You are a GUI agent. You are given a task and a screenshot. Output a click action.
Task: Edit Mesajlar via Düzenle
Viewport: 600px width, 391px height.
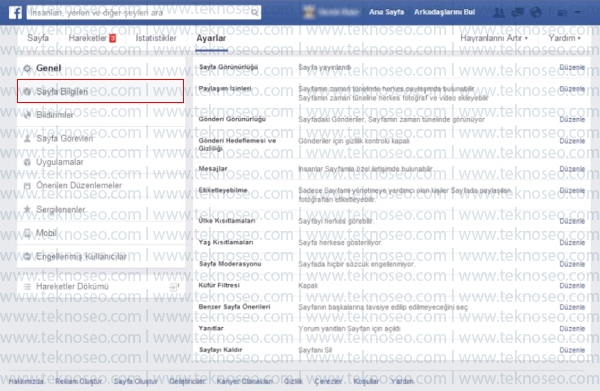click(572, 169)
